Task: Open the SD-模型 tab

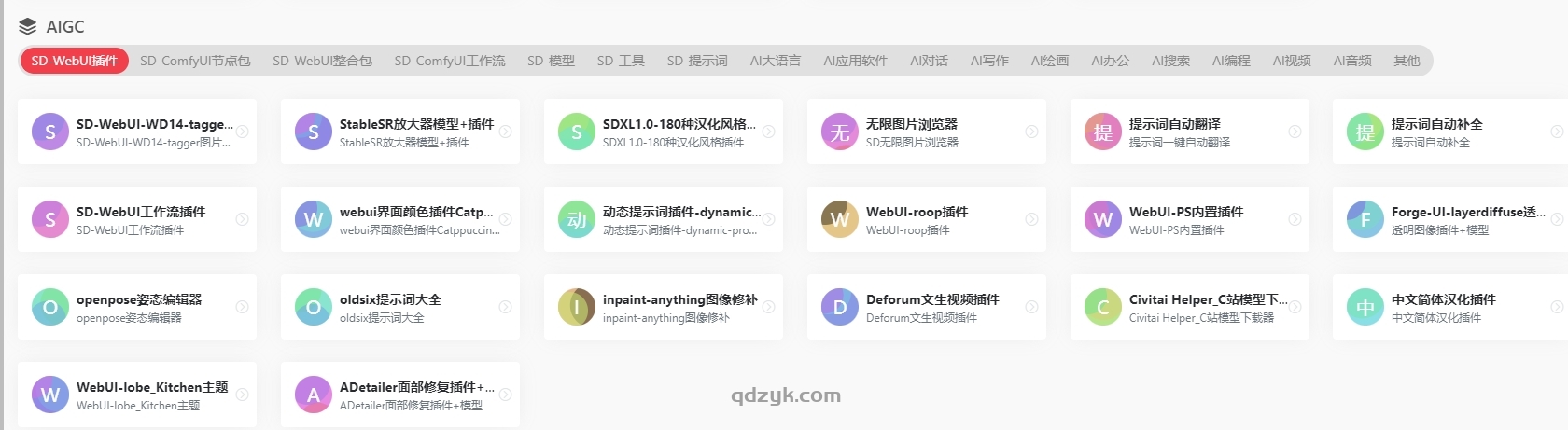Action: coord(551,61)
